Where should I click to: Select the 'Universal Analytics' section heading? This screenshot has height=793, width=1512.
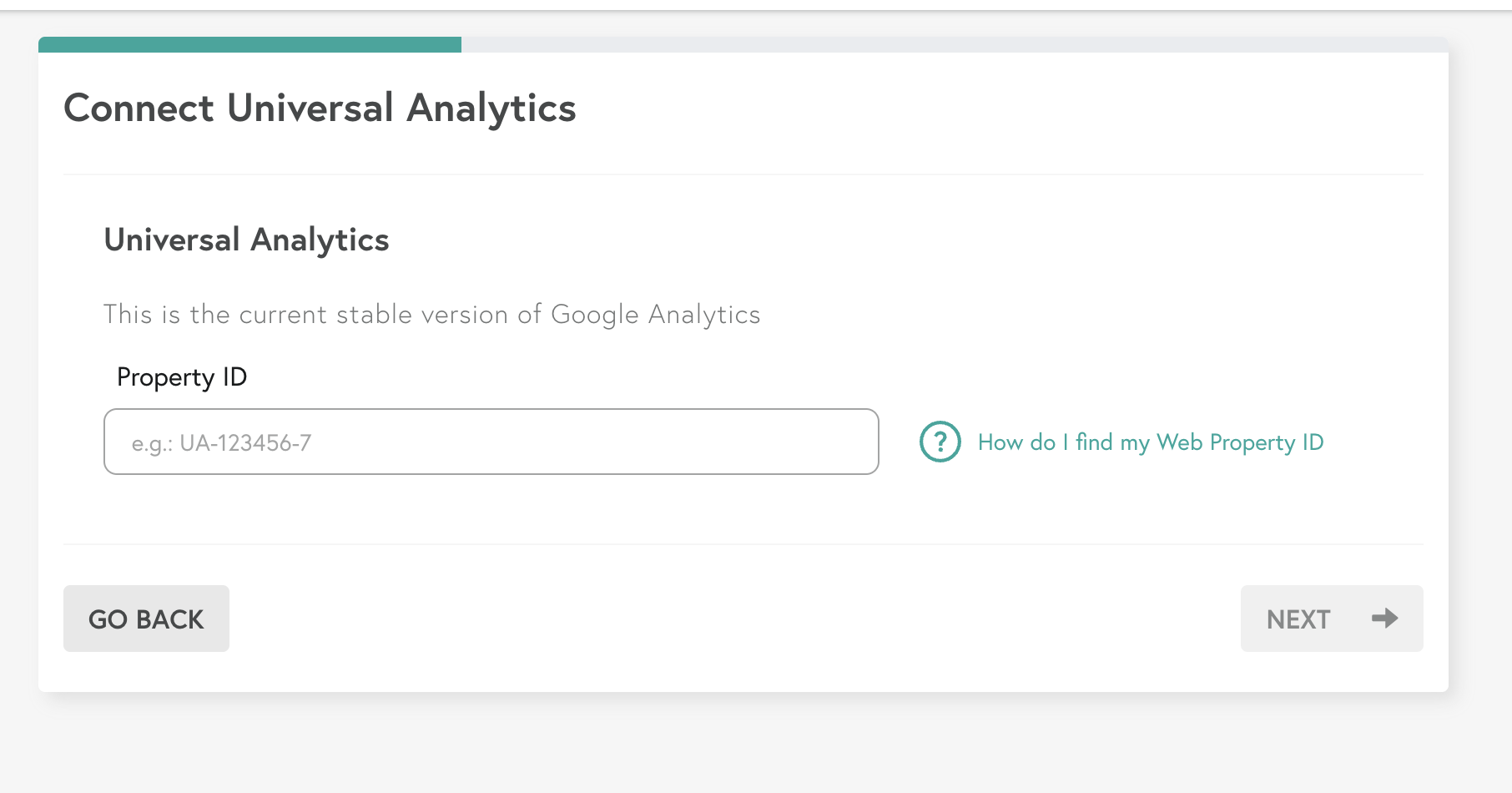coord(246,240)
